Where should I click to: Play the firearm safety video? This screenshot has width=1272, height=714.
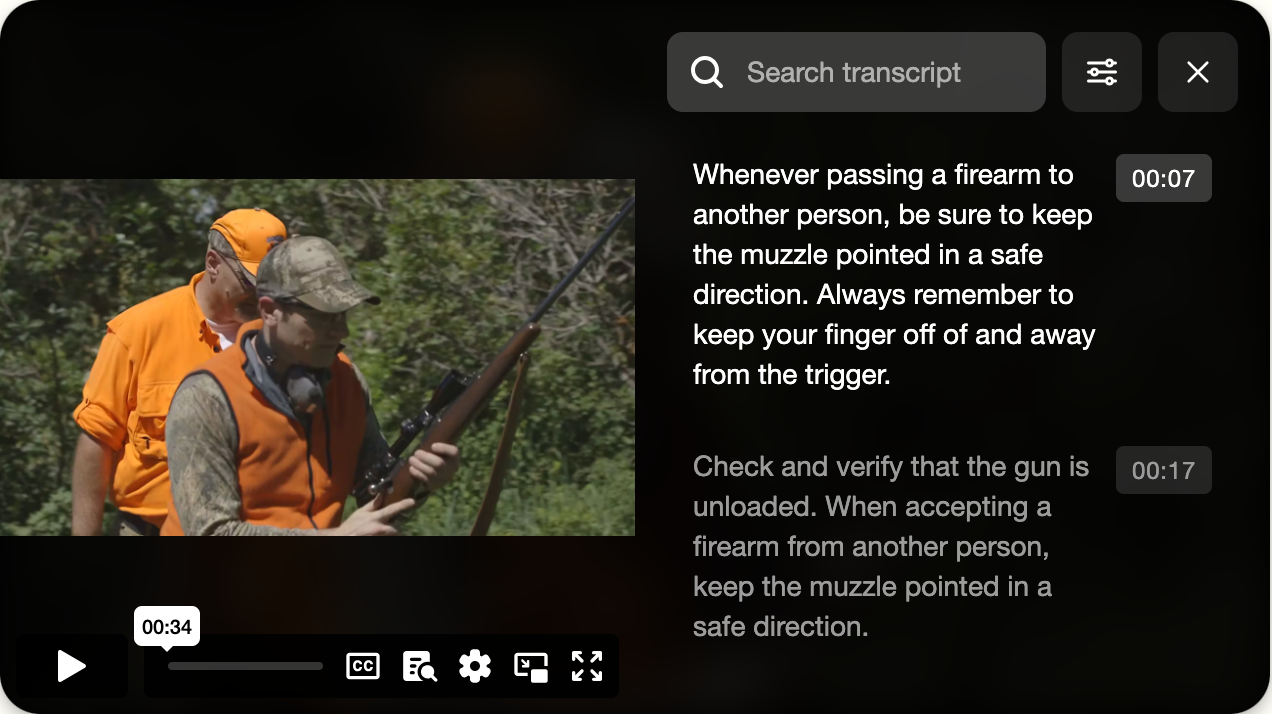pyautogui.click(x=71, y=666)
